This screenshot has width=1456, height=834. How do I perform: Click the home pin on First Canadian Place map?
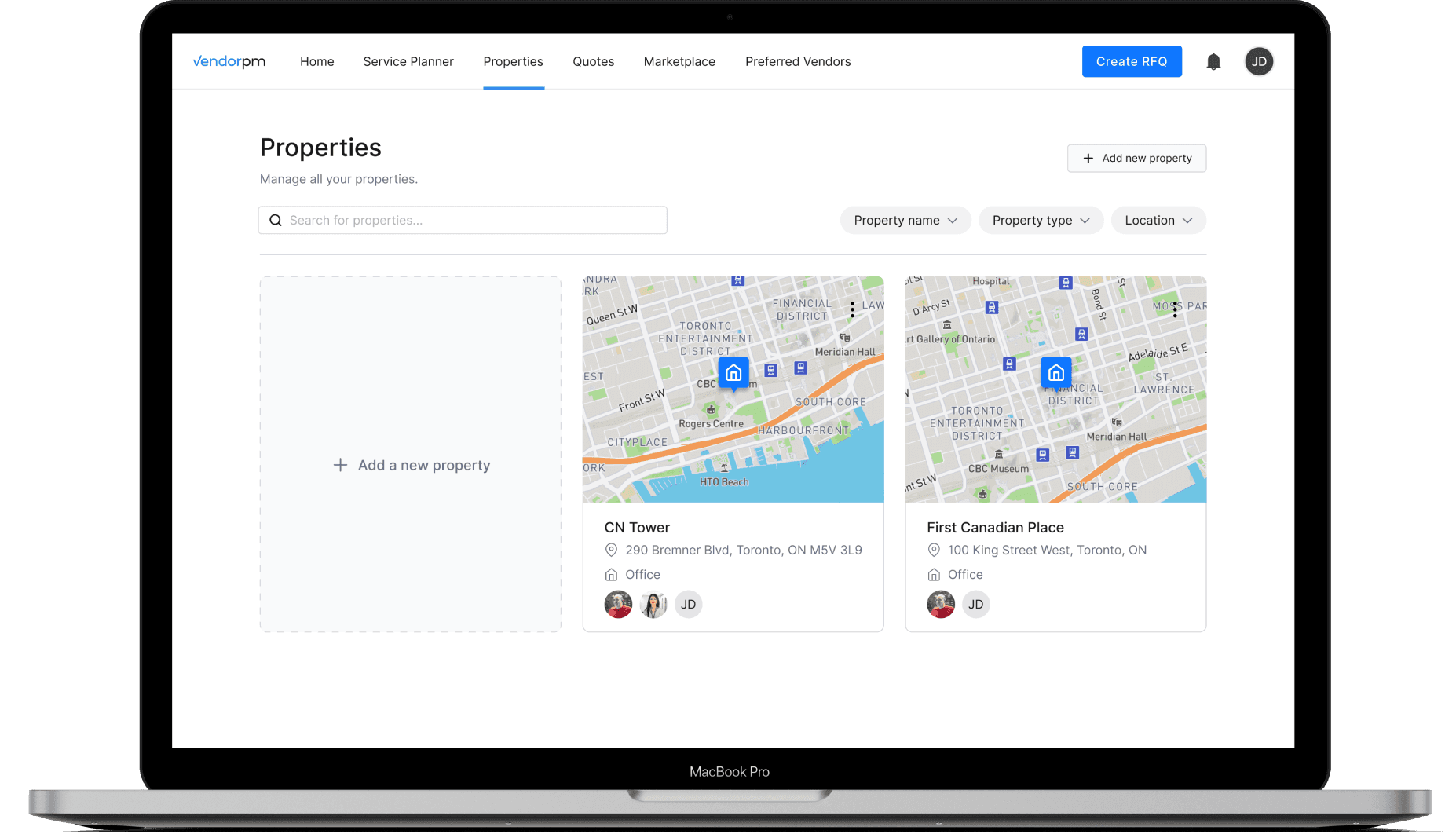1056,374
